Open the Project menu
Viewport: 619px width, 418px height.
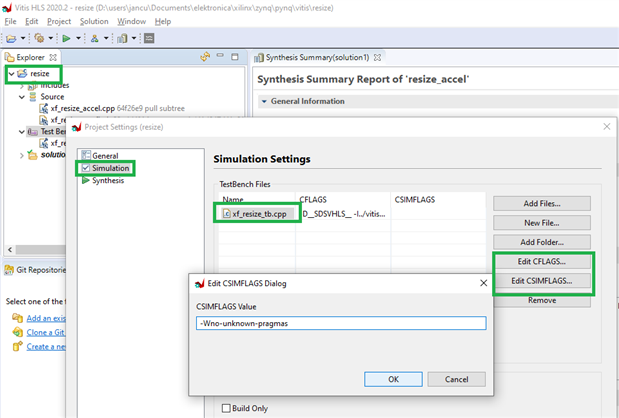point(59,21)
